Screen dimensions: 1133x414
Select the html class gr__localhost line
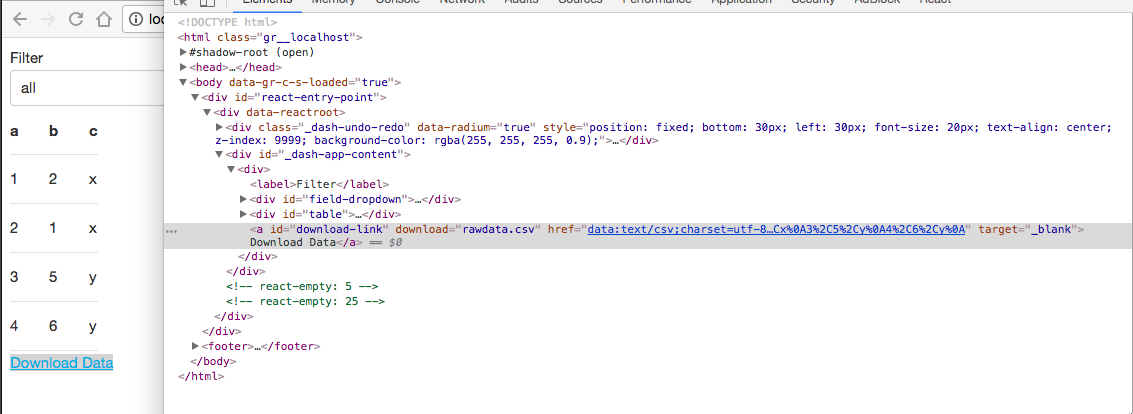click(x=270, y=38)
